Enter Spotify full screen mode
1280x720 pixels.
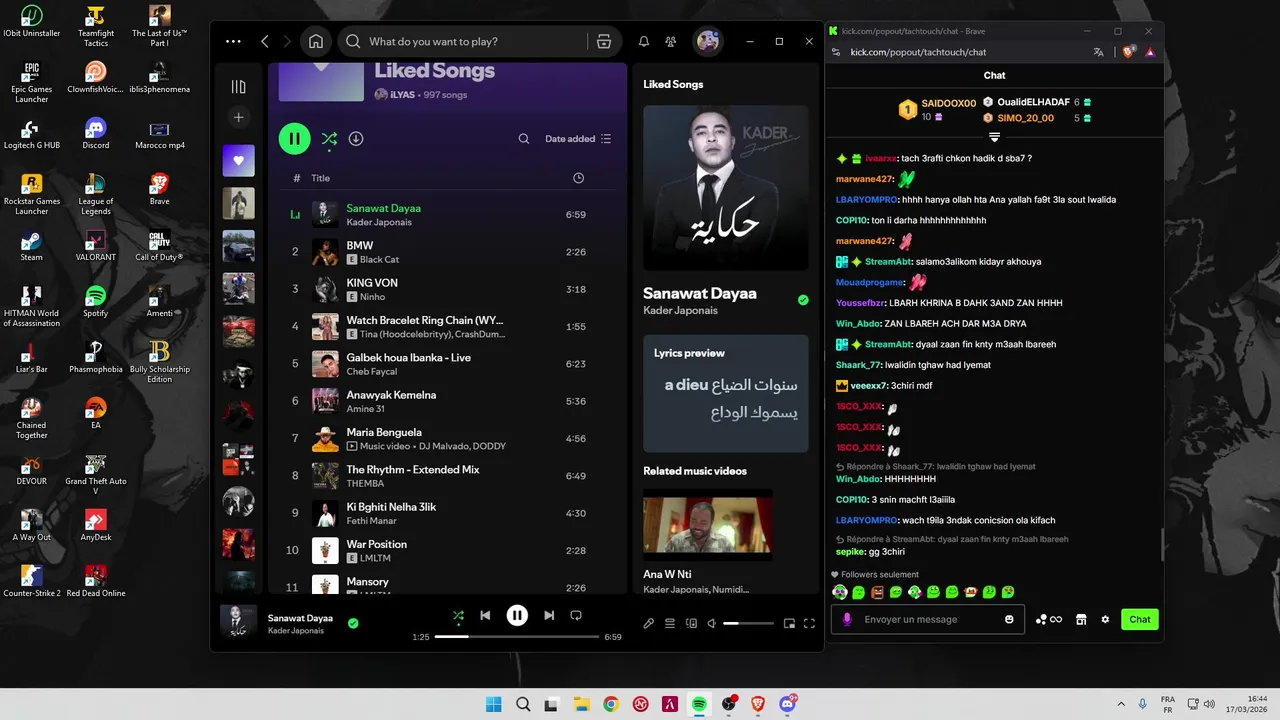(x=810, y=623)
